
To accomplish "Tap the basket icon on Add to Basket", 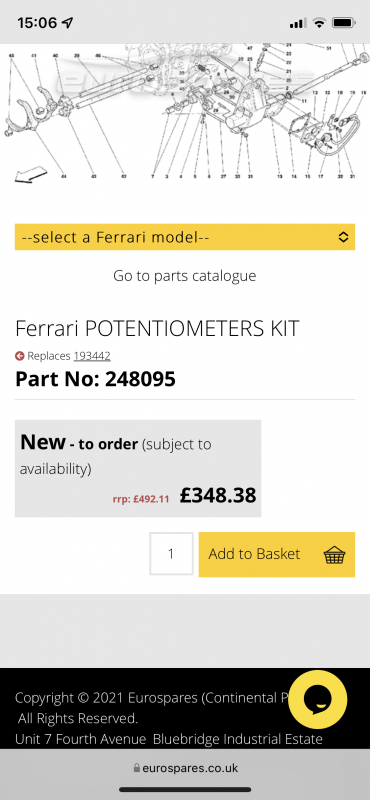I will [335, 555].
